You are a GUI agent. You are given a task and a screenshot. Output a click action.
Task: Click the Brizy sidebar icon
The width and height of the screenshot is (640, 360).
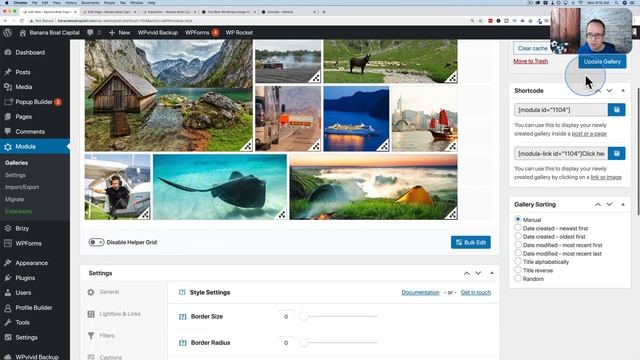(8, 228)
